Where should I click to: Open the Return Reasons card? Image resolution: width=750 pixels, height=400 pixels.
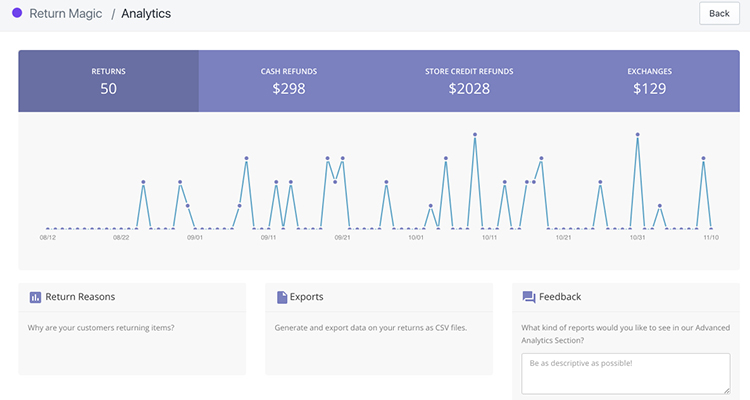pos(132,329)
